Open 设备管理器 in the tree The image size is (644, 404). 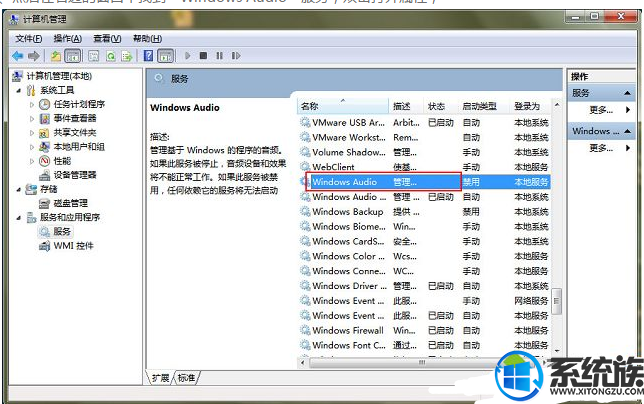point(75,175)
